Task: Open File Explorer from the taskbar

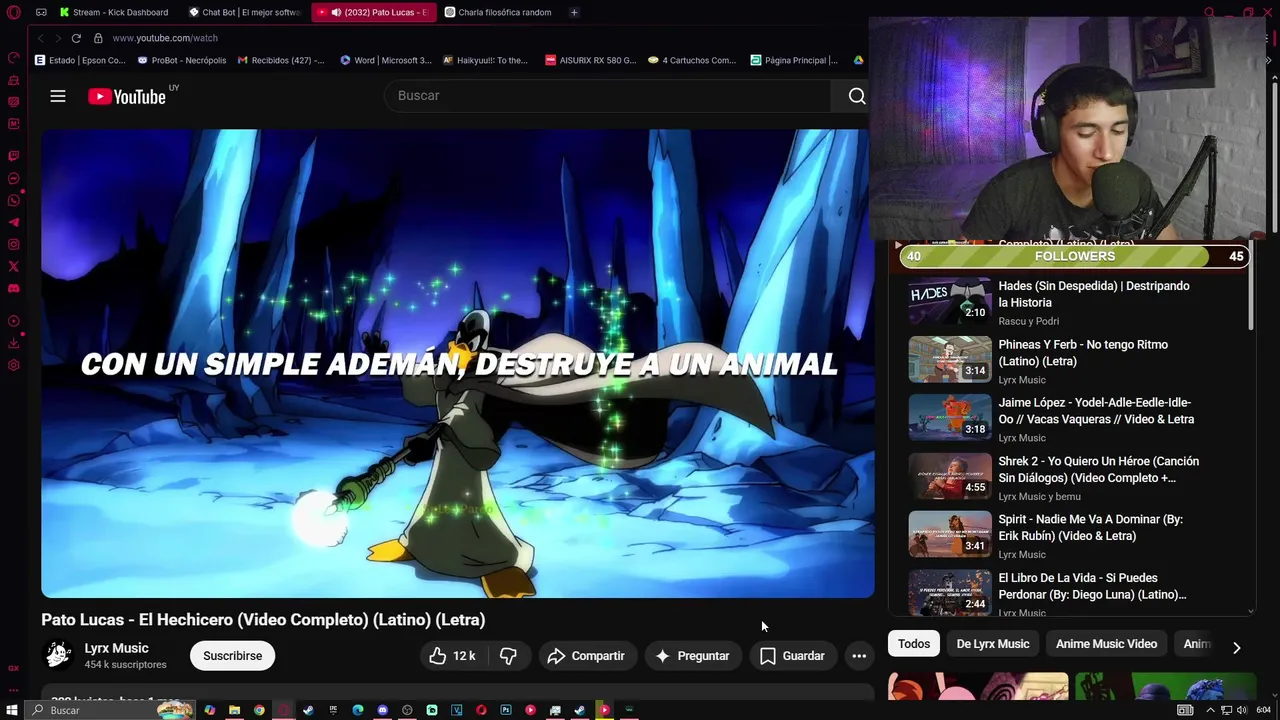Action: 234,710
